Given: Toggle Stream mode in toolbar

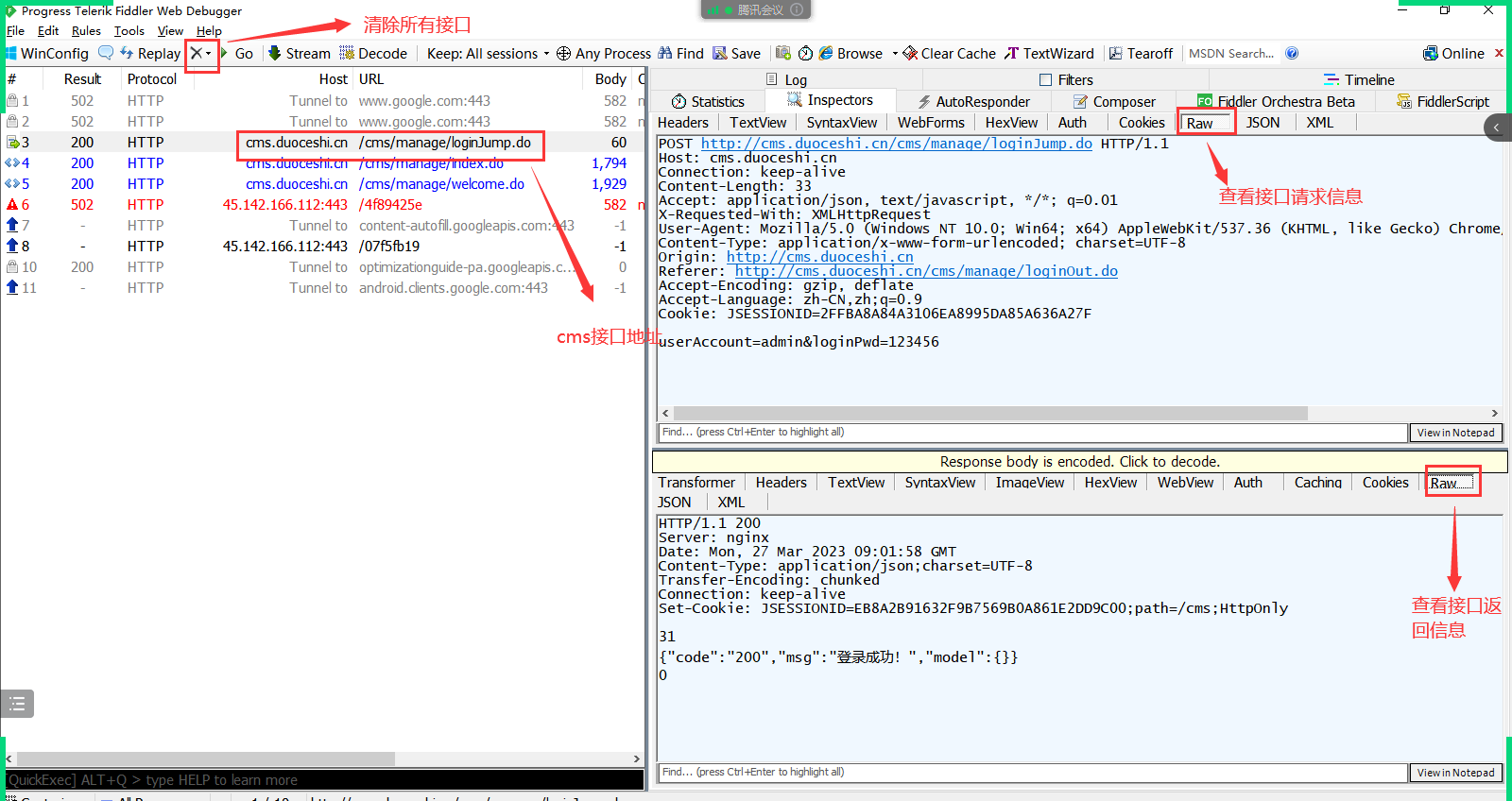Looking at the screenshot, I should pyautogui.click(x=300, y=54).
